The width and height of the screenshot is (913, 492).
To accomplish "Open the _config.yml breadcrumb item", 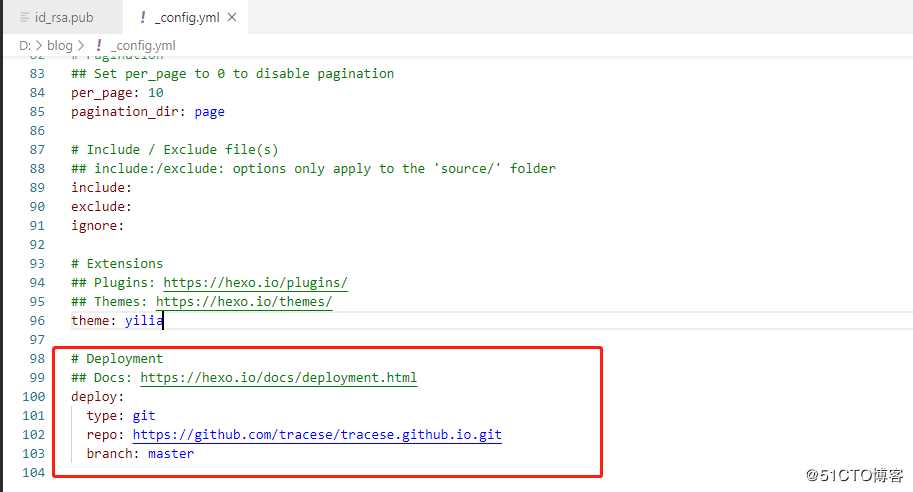I will tap(143, 45).
